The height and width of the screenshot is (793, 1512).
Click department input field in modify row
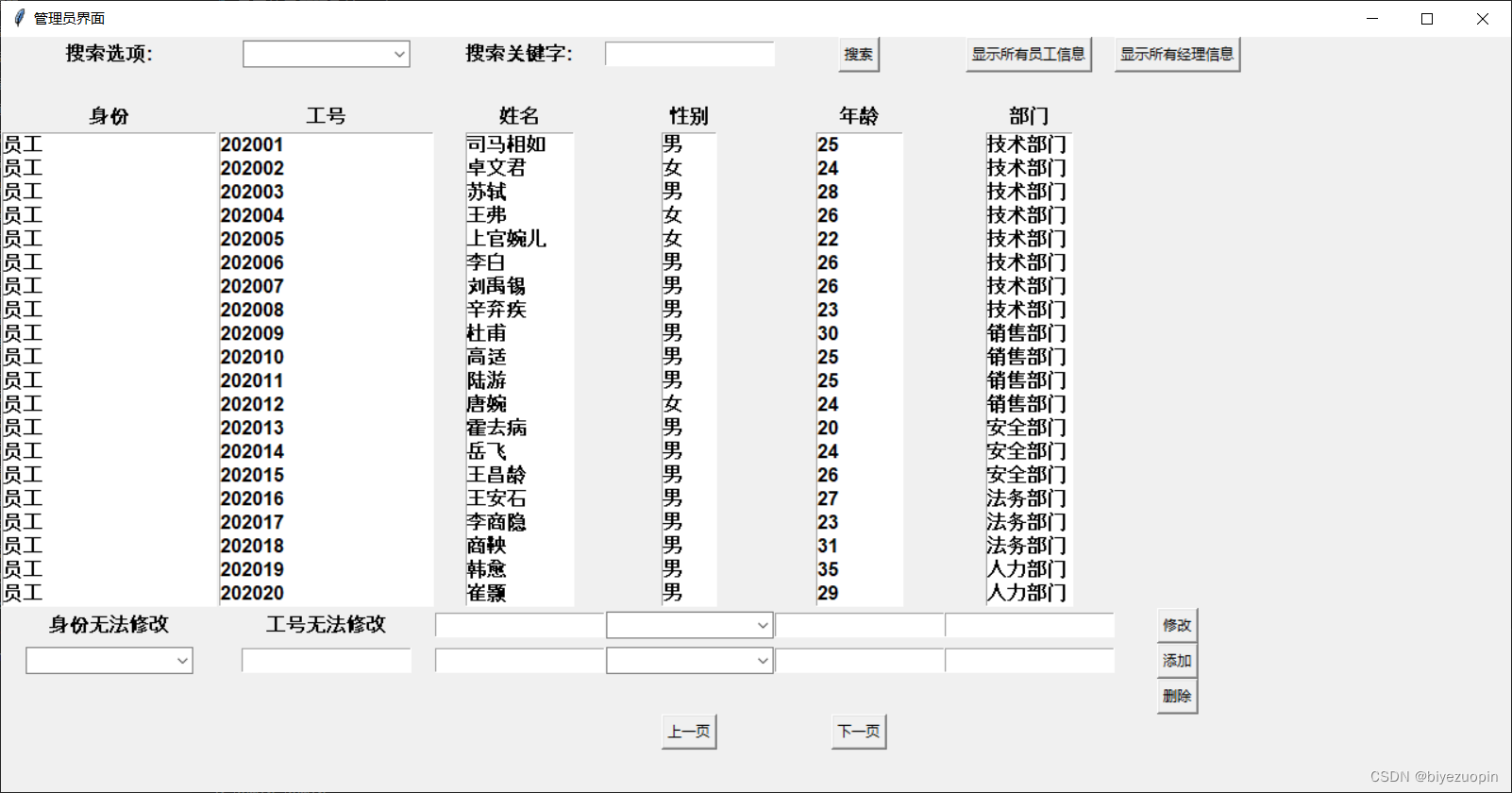[x=1030, y=625]
